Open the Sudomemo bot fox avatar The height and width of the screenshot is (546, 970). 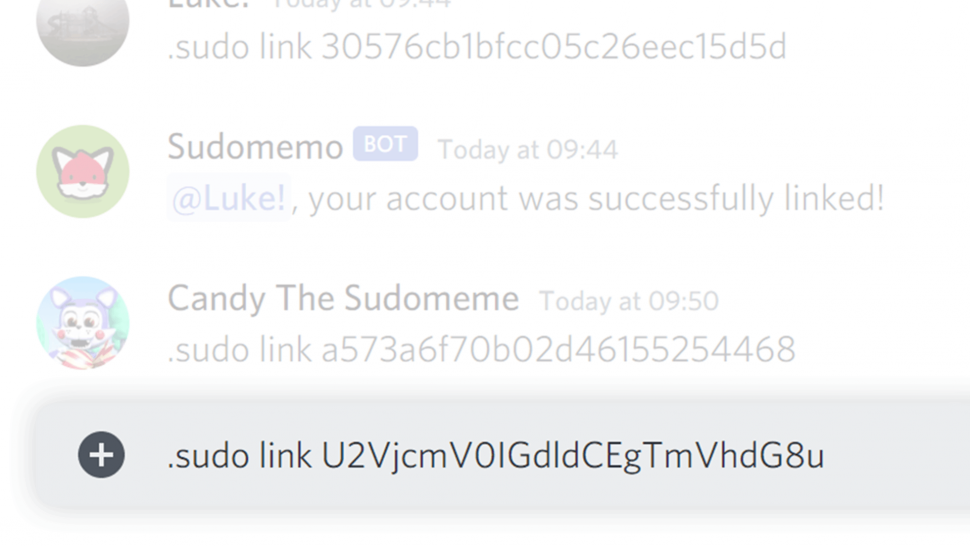coord(83,171)
